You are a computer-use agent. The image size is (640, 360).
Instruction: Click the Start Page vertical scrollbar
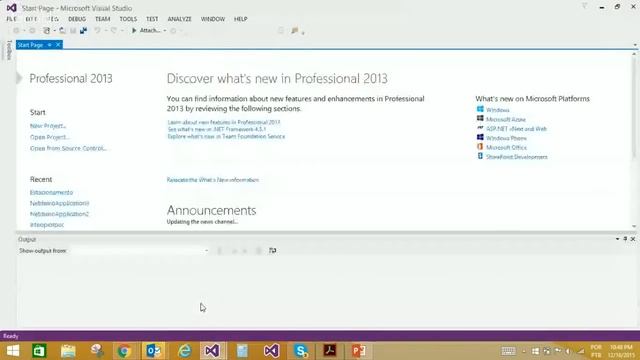tap(634, 107)
